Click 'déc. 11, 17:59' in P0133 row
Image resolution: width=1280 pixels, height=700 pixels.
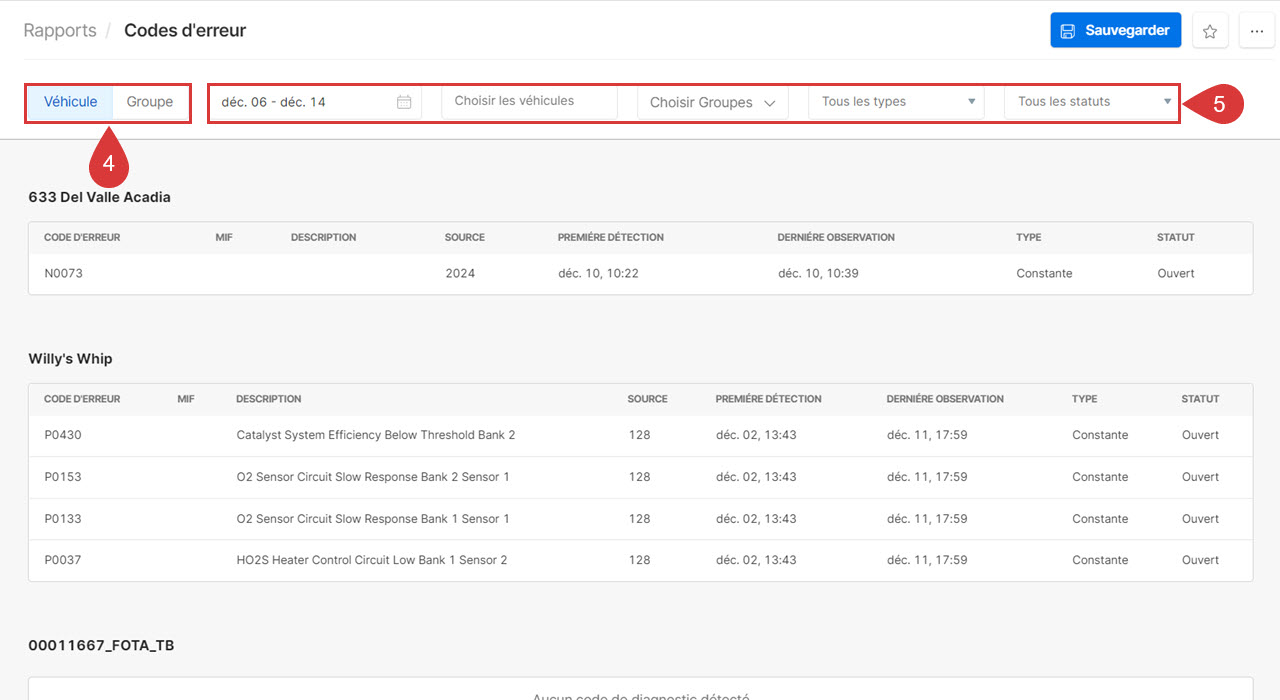pos(927,519)
